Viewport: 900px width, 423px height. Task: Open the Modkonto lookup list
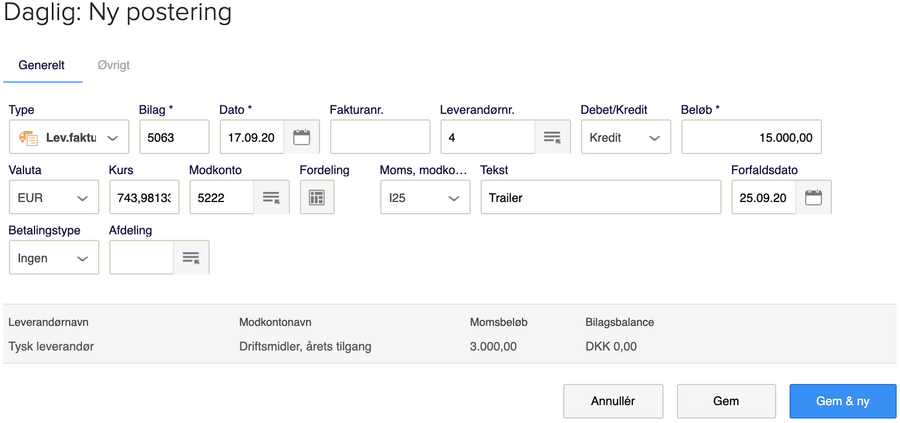(x=270, y=198)
